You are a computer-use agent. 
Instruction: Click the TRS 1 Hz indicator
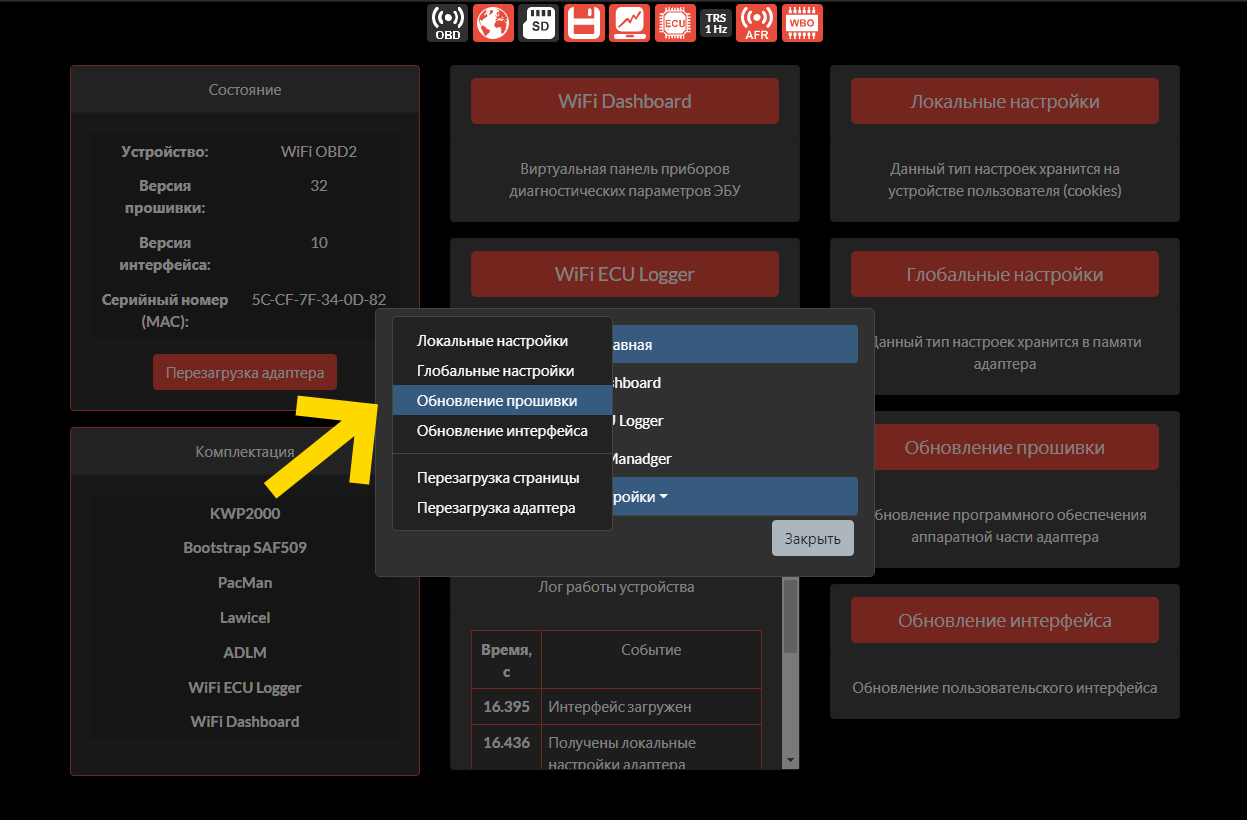point(716,22)
